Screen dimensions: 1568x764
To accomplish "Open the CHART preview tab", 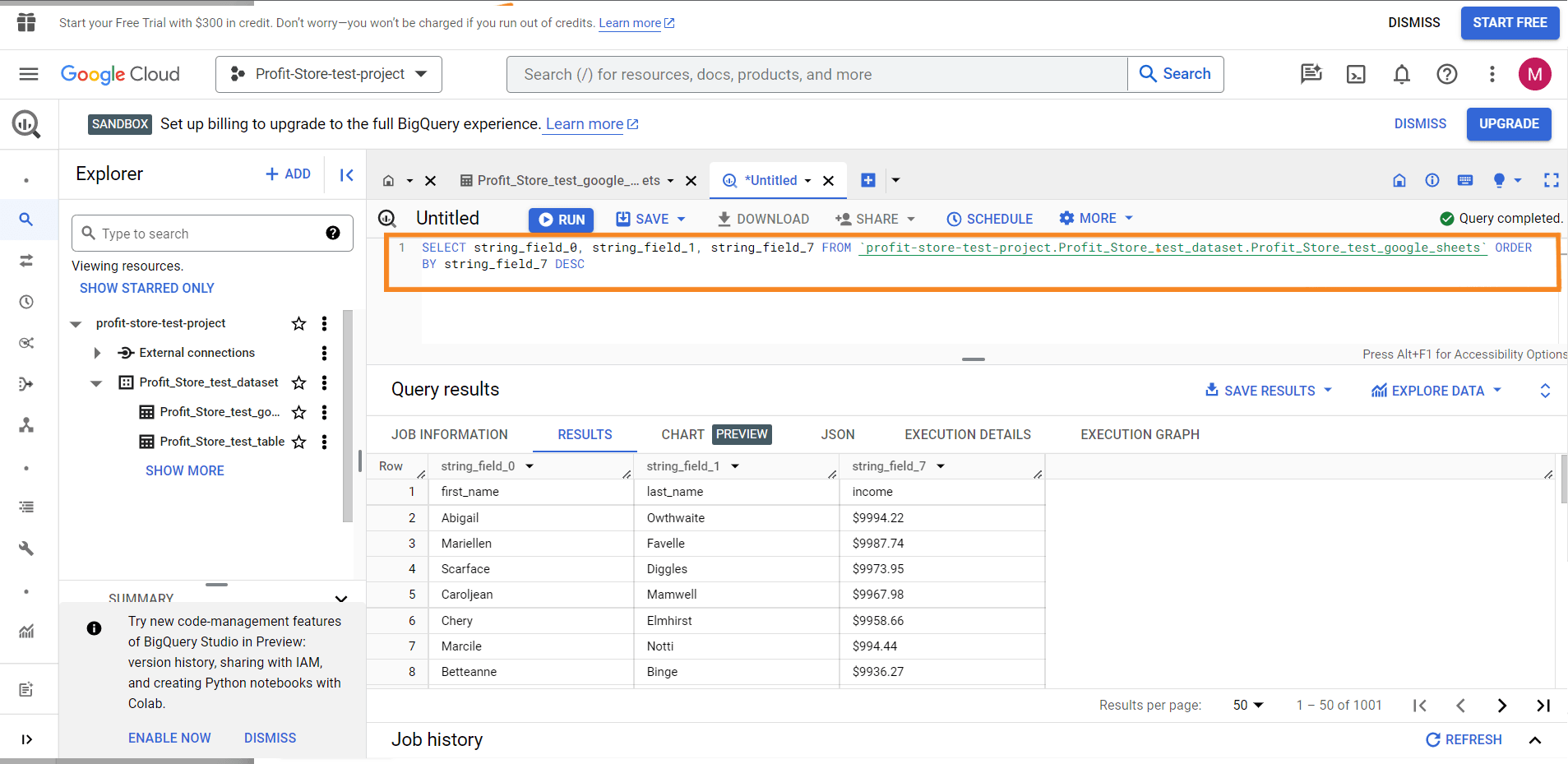I will [715, 434].
